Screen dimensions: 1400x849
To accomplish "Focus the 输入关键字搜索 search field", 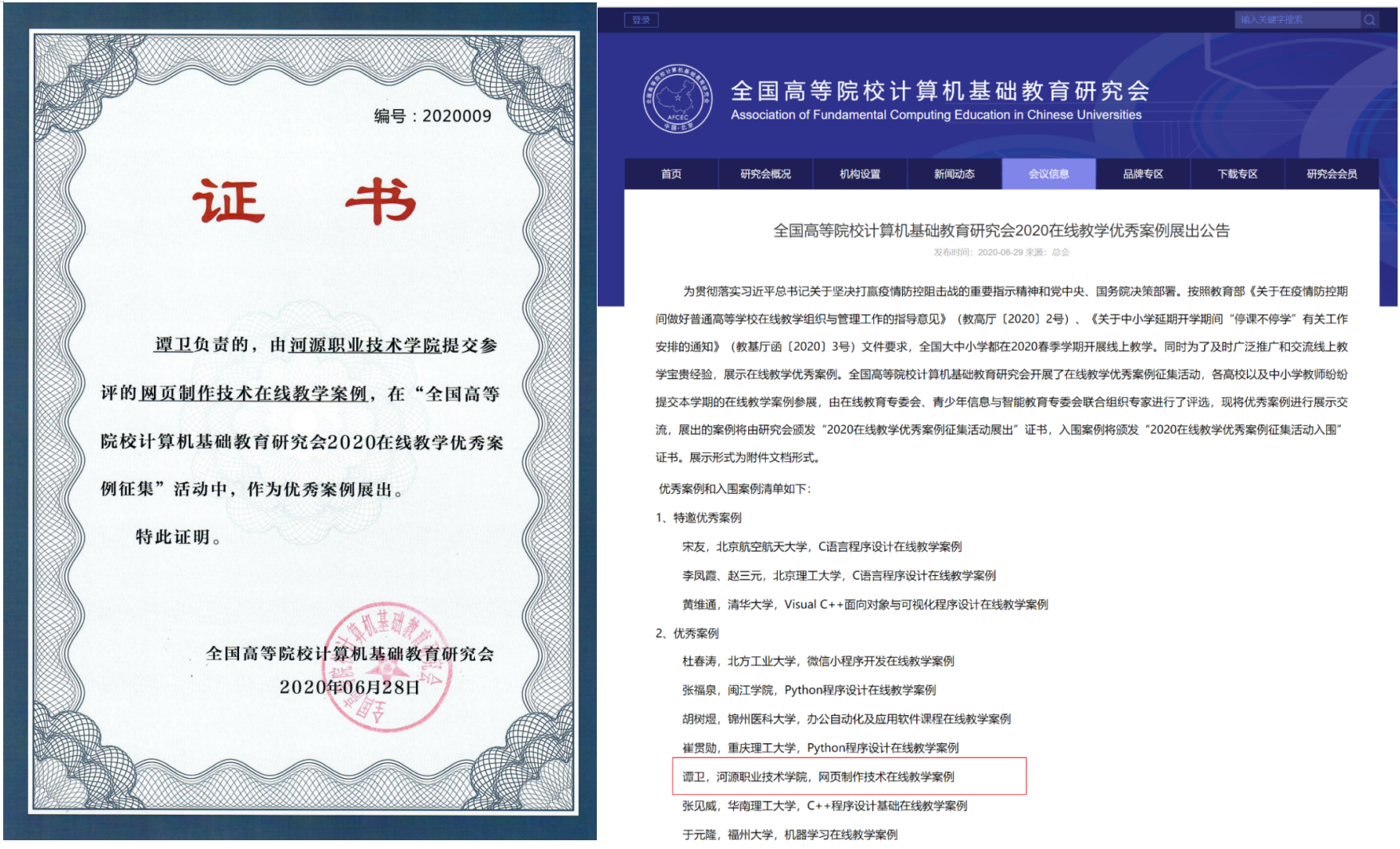I will [1298, 20].
